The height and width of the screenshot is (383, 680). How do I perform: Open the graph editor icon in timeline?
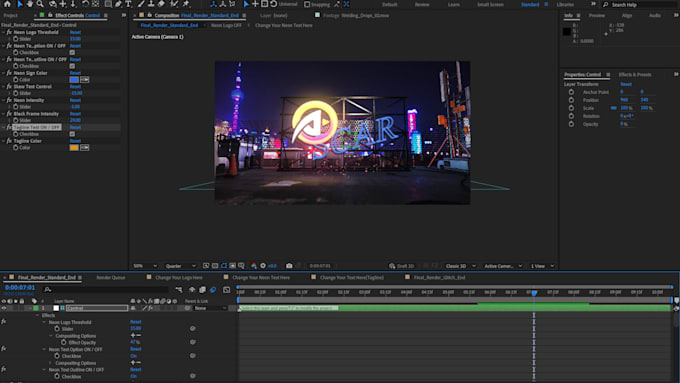click(226, 289)
